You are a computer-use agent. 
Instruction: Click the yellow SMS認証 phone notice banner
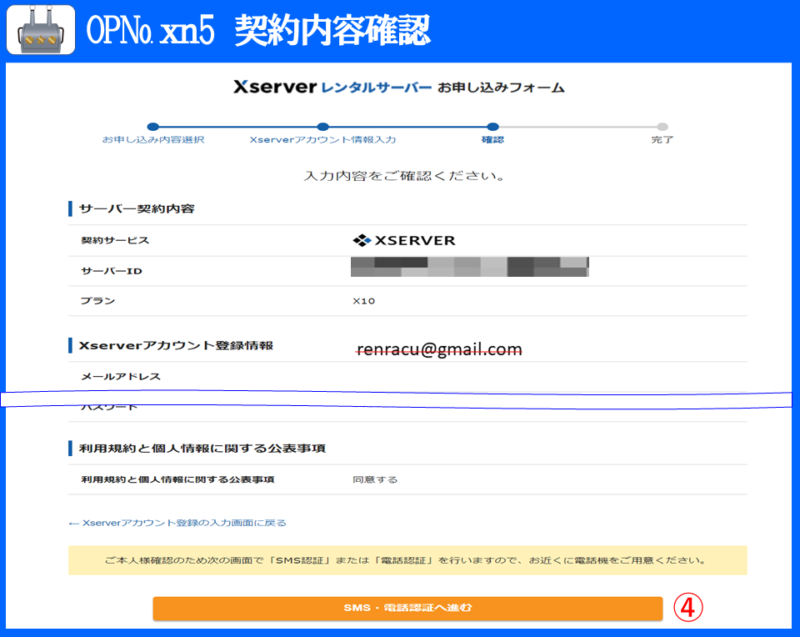point(408,560)
